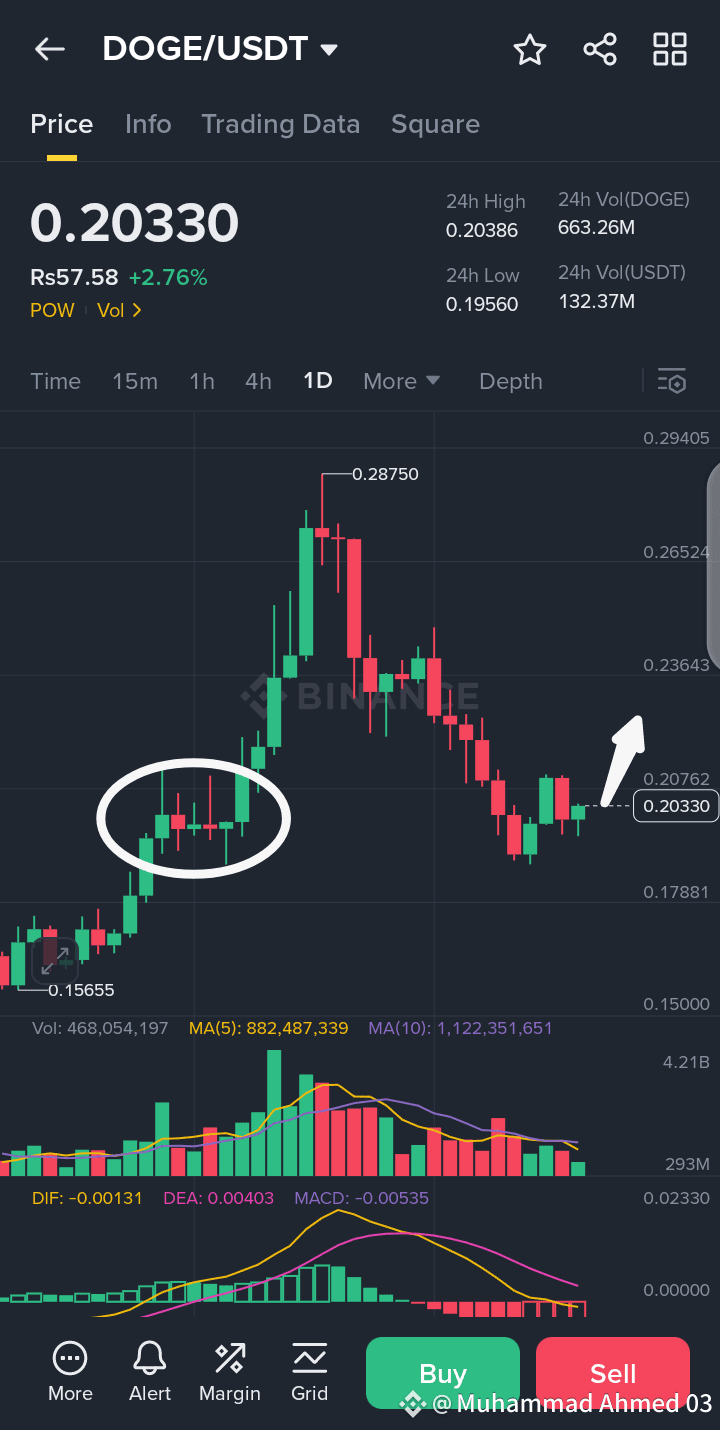Select the 15m timeframe

(x=135, y=381)
